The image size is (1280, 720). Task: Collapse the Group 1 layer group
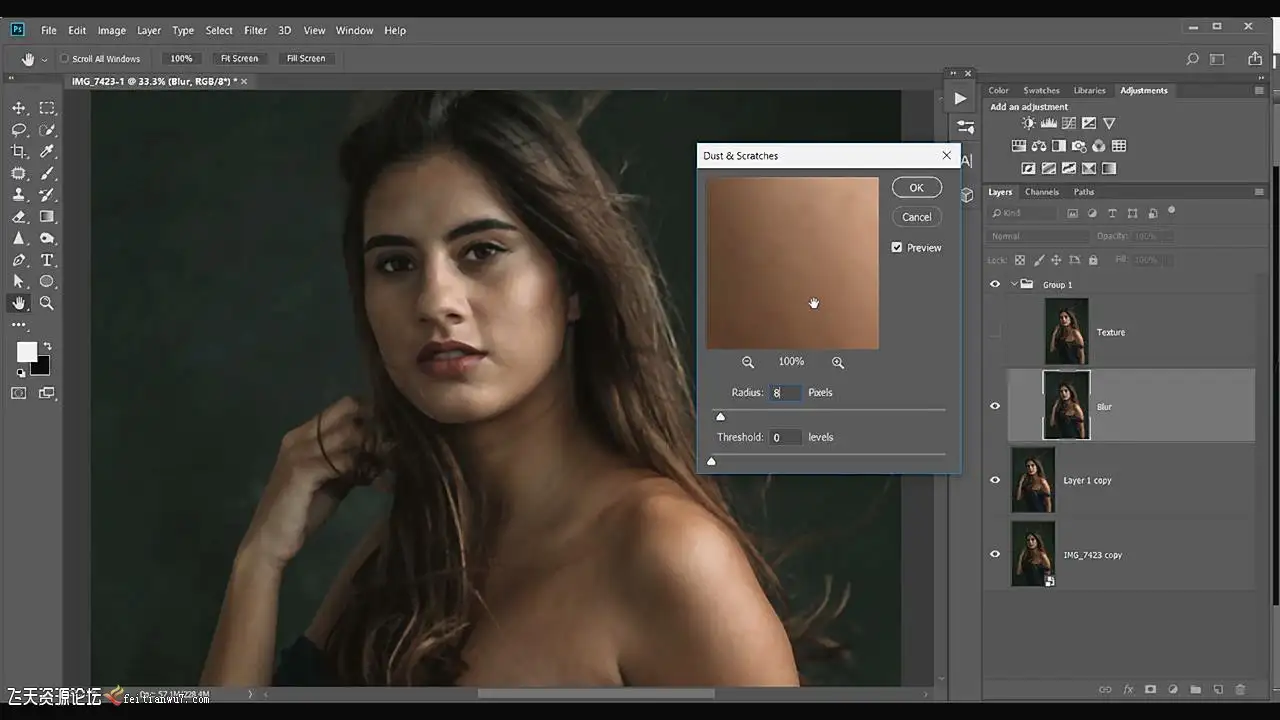click(1013, 285)
